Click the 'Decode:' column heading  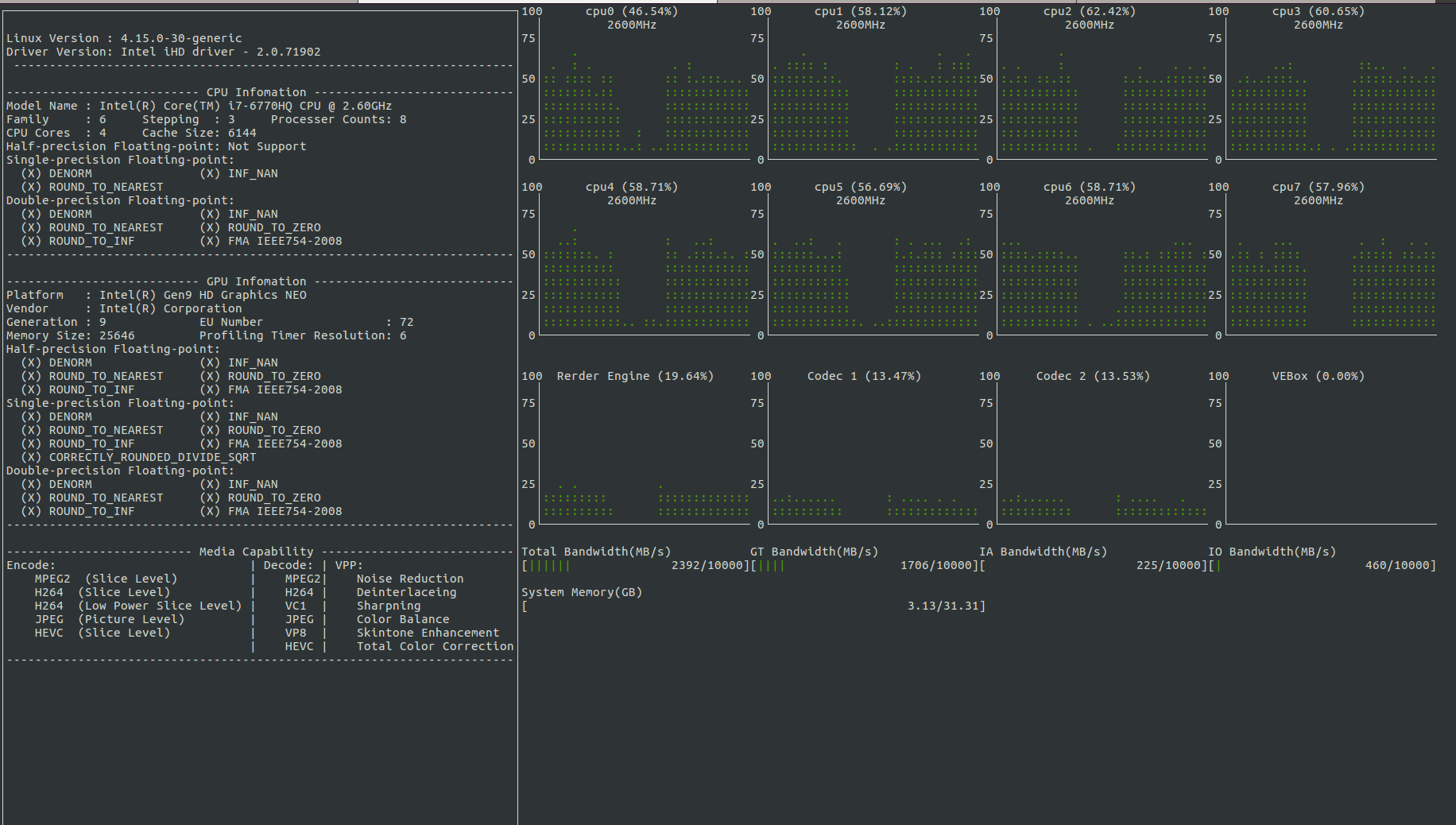(288, 565)
